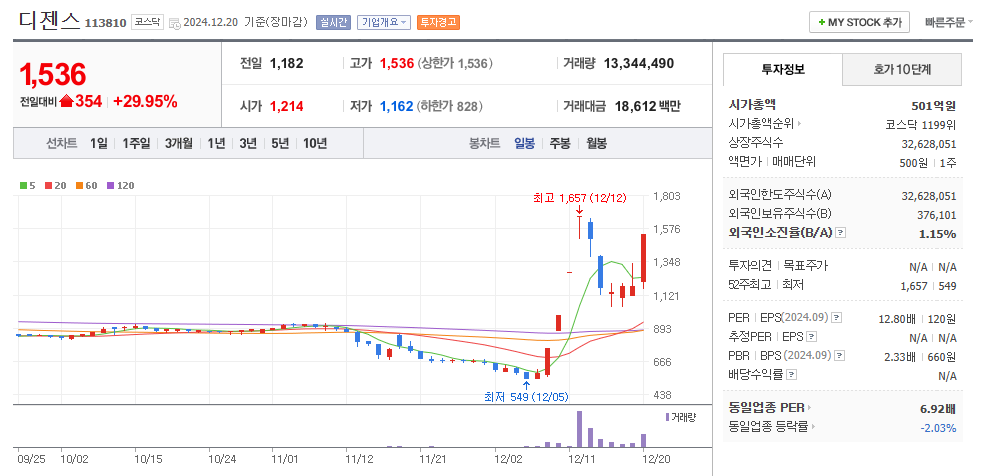Viewport: 983px width, 476px height.
Task: Select the 3년 line chart period
Action: (248, 144)
